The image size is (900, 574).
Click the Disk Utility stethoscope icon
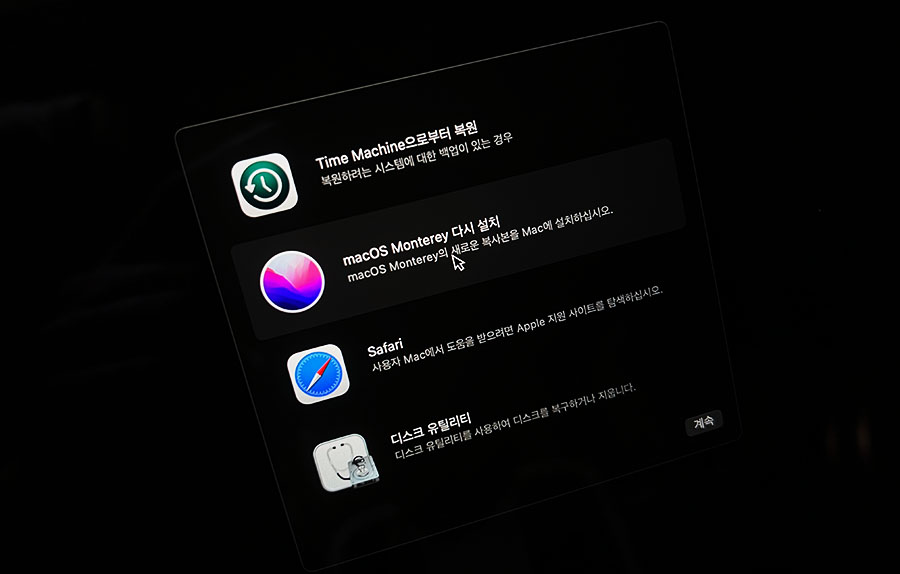pyautogui.click(x=346, y=463)
